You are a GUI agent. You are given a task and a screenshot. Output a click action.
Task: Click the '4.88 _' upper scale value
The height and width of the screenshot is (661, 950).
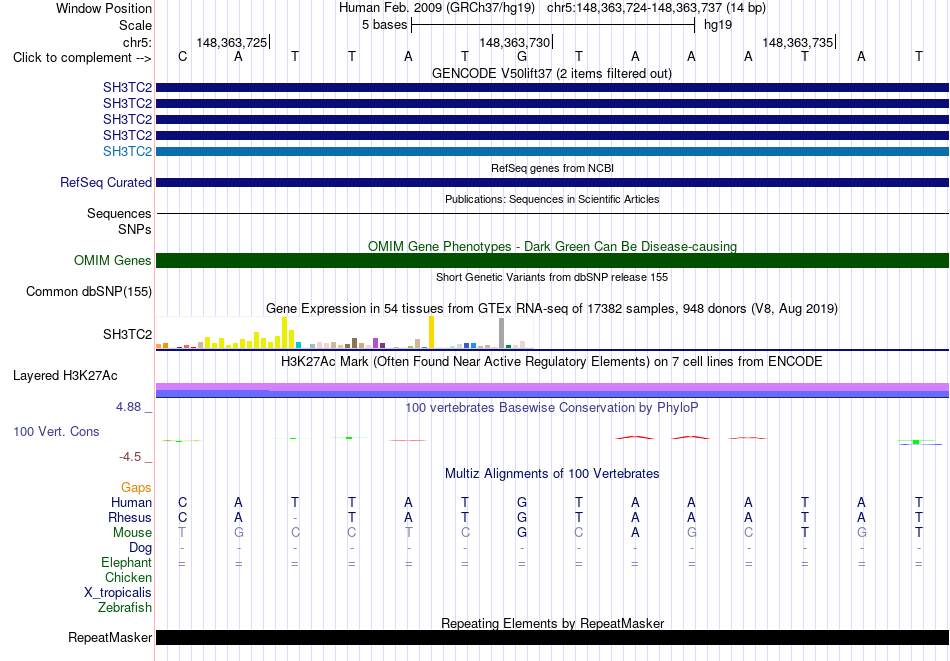(134, 407)
